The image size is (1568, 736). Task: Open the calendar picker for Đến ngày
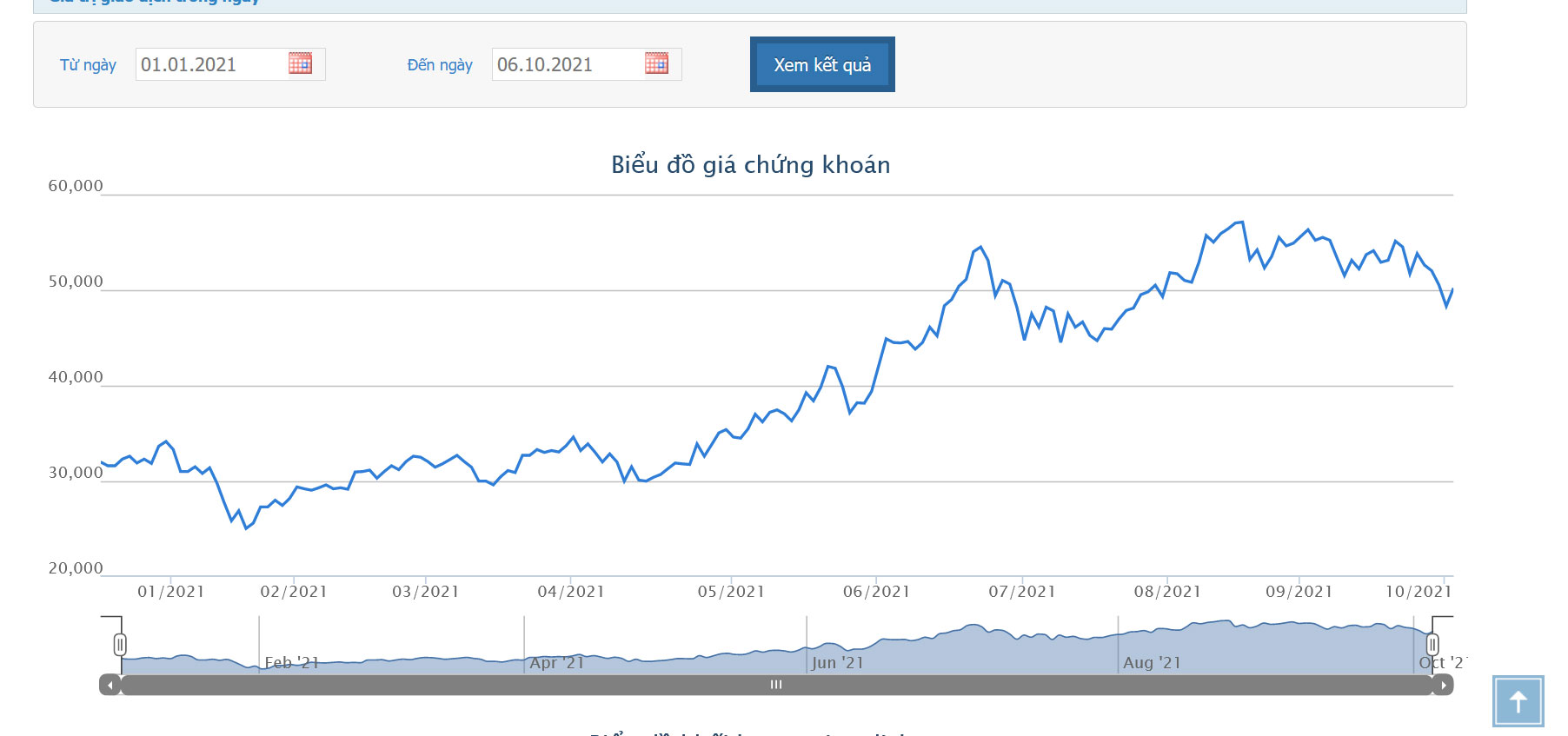pyautogui.click(x=656, y=63)
